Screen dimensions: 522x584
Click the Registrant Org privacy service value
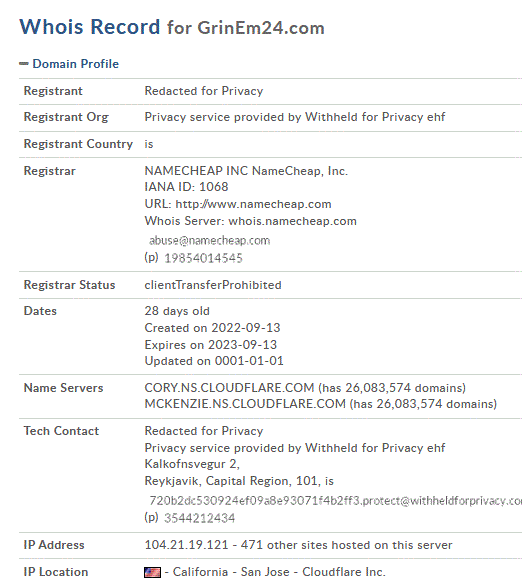click(295, 117)
